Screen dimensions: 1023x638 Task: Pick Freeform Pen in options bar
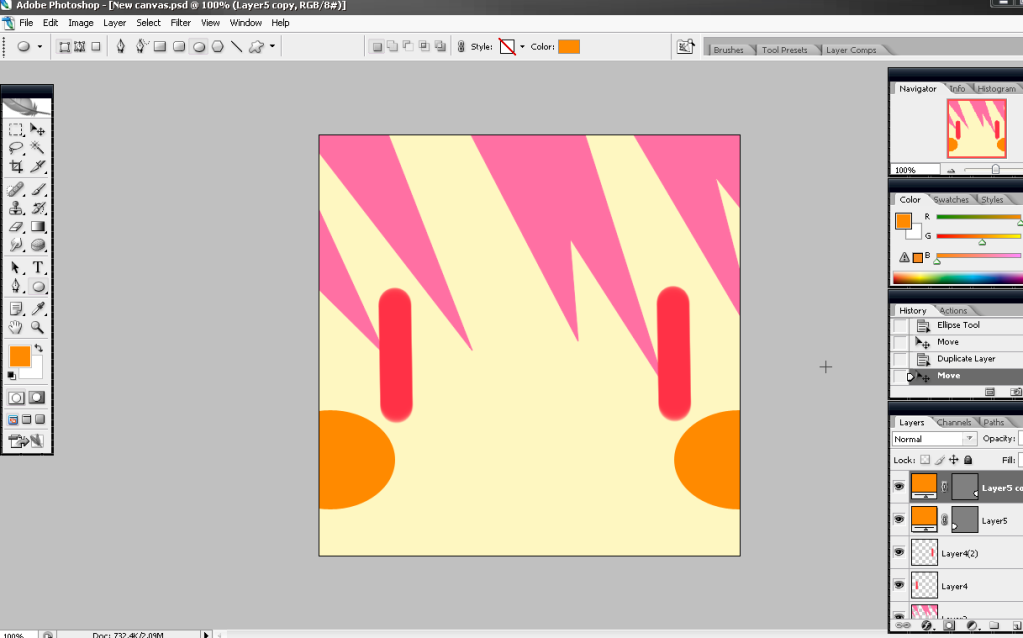pyautogui.click(x=140, y=47)
